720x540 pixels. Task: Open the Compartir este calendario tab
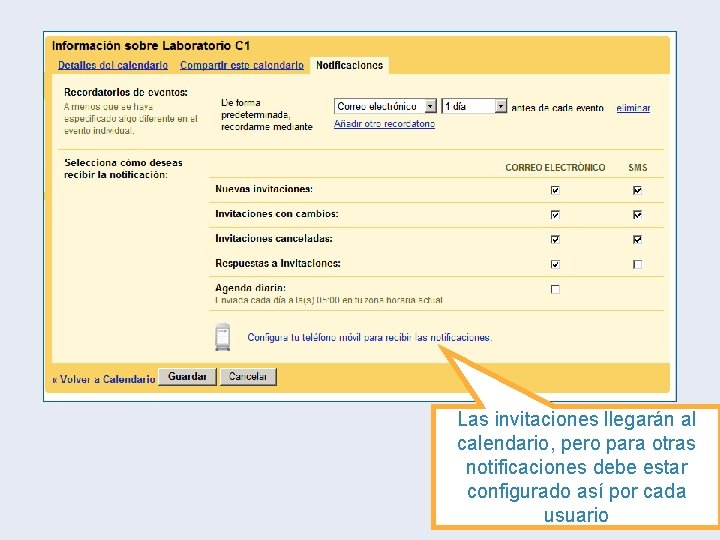[242, 65]
